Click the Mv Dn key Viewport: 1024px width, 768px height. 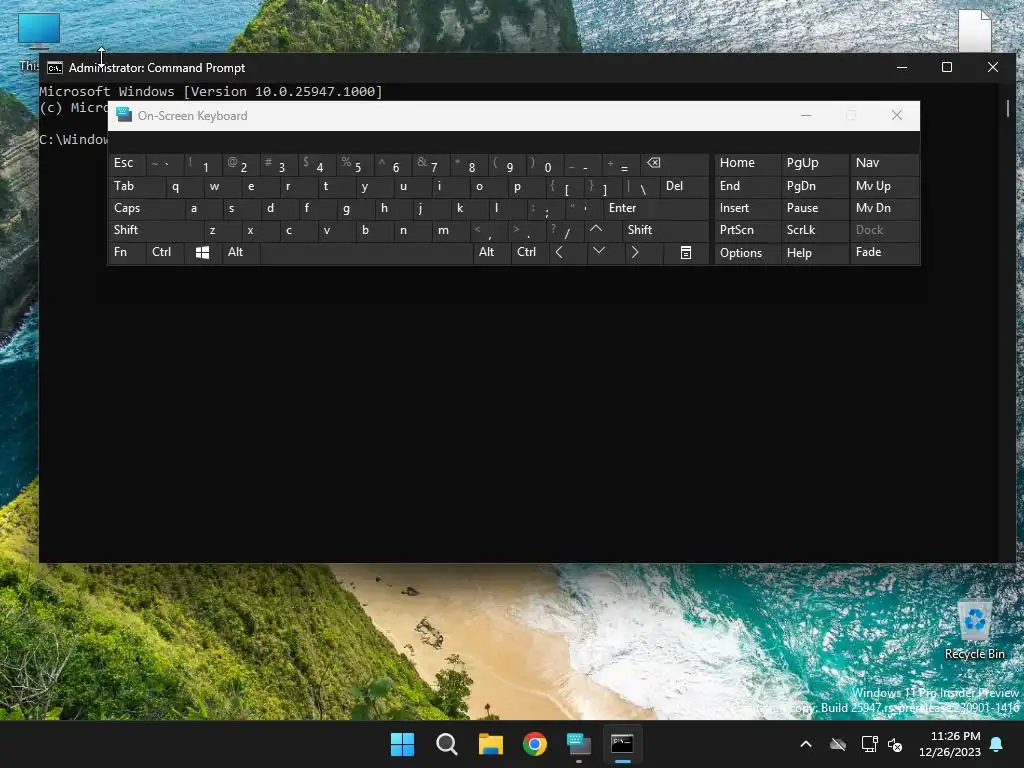click(x=884, y=208)
